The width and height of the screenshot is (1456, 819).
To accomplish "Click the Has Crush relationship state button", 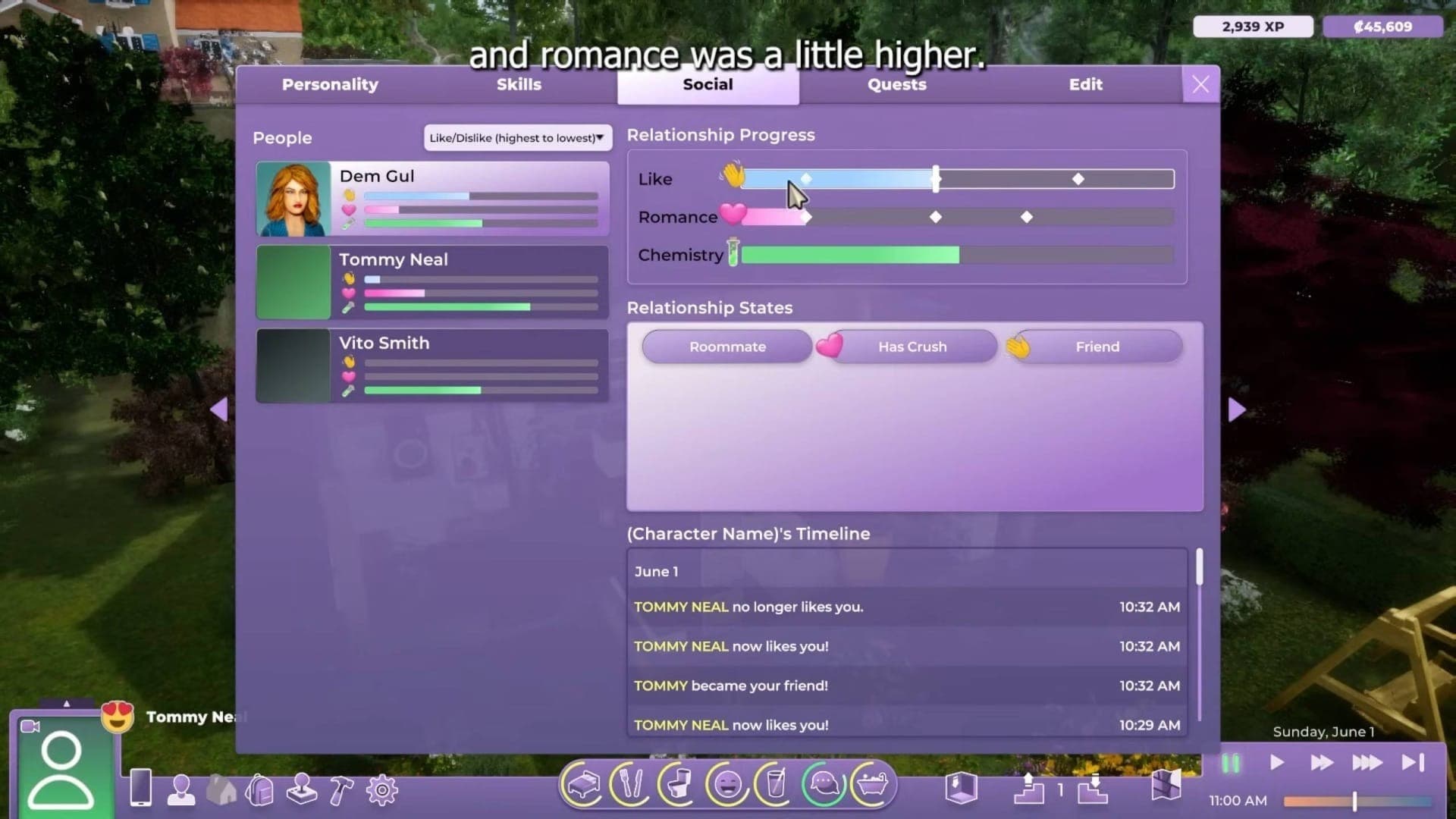I will click(912, 347).
